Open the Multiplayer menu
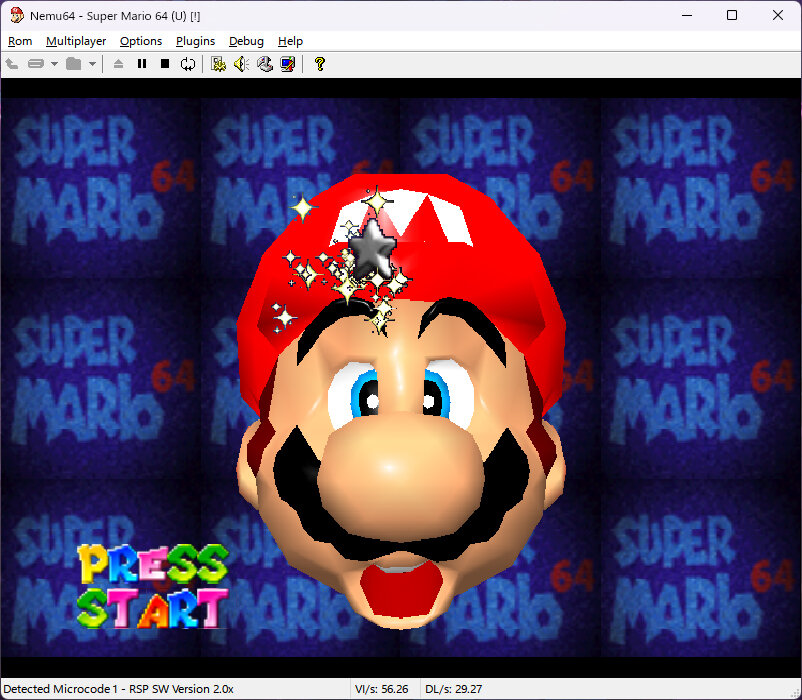 [x=76, y=41]
